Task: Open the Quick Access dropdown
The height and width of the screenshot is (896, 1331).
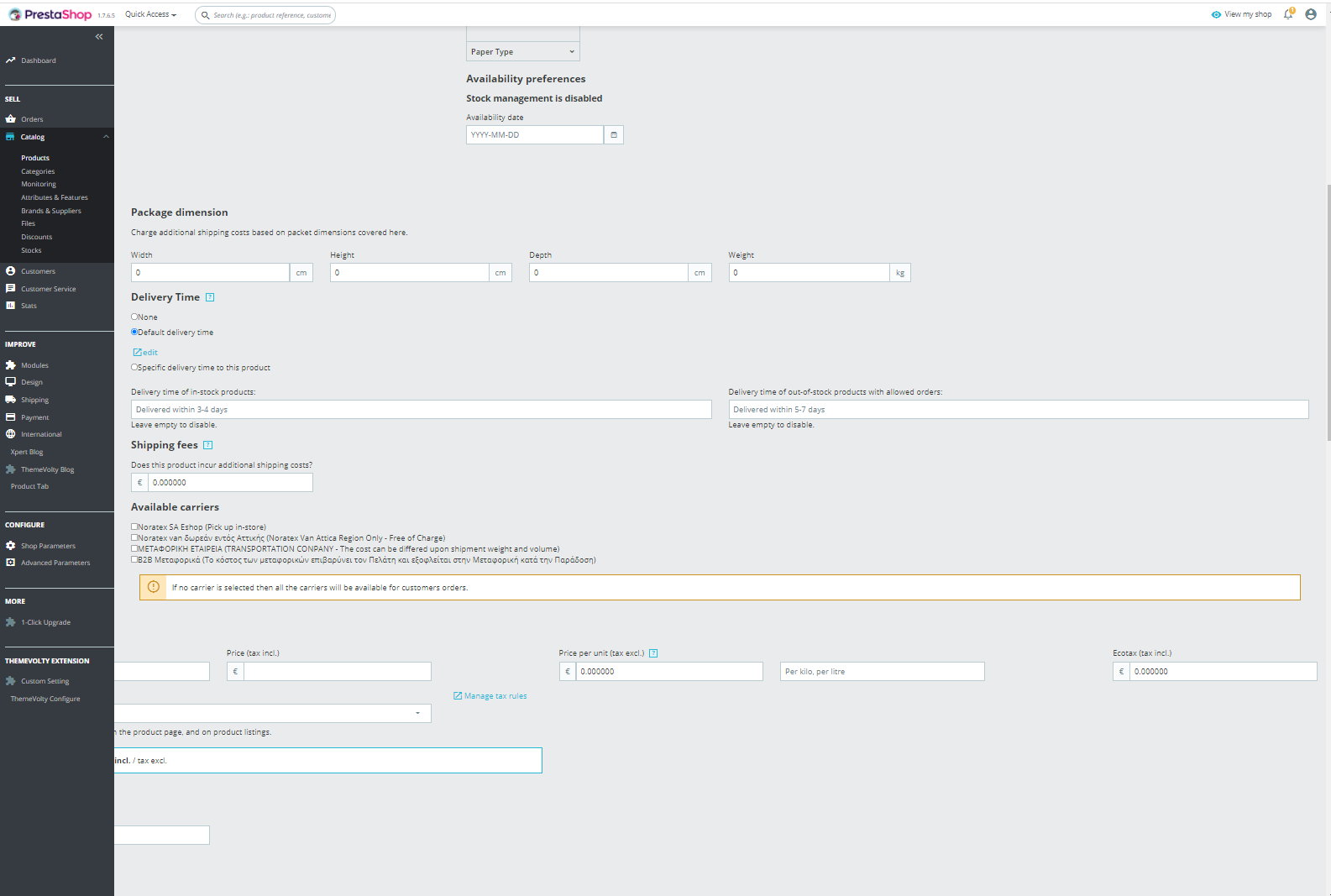Action: point(151,14)
